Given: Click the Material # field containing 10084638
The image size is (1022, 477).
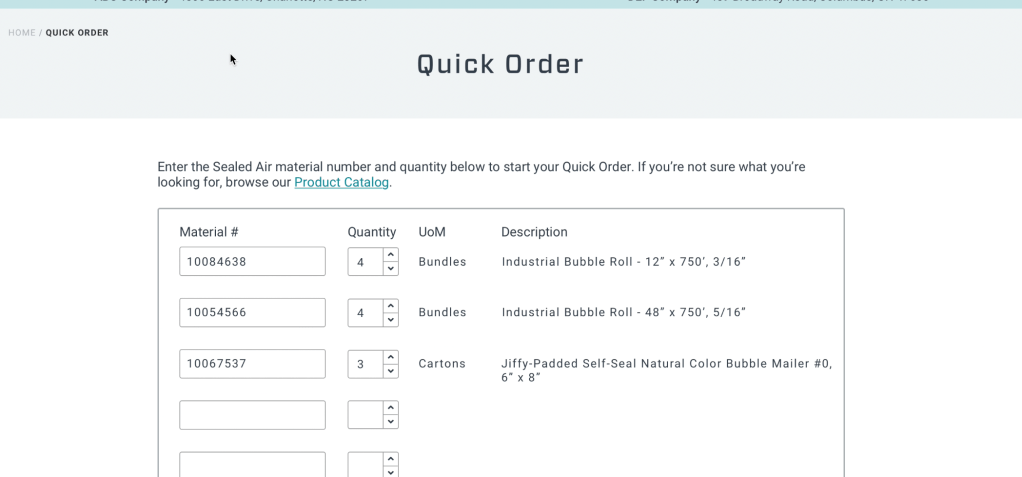Looking at the screenshot, I should [252, 262].
